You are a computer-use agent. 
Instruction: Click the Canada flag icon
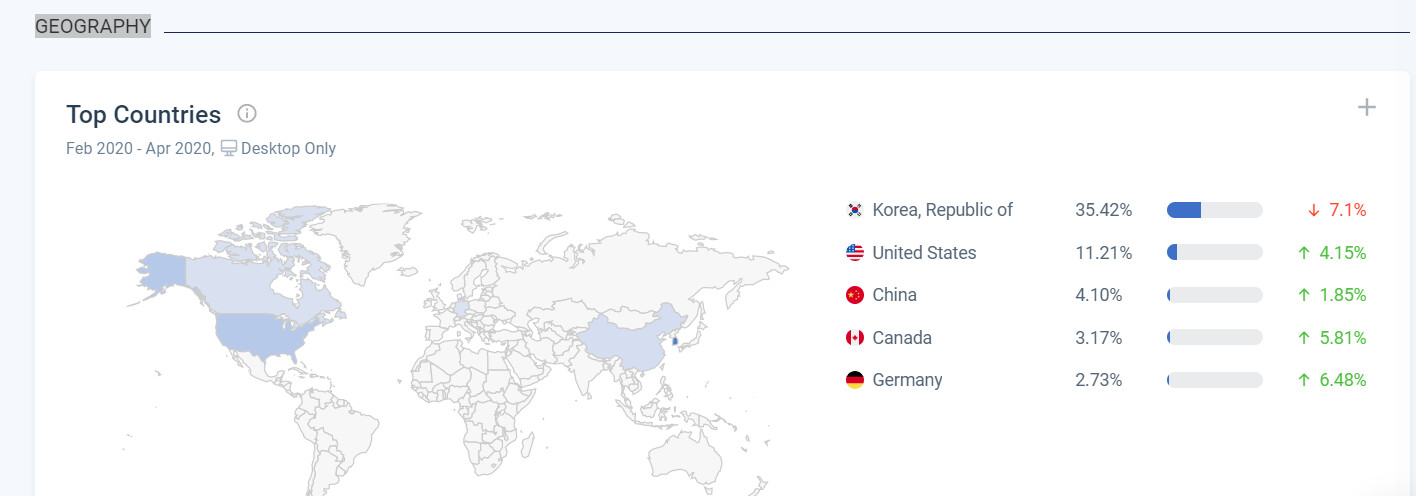(855, 338)
